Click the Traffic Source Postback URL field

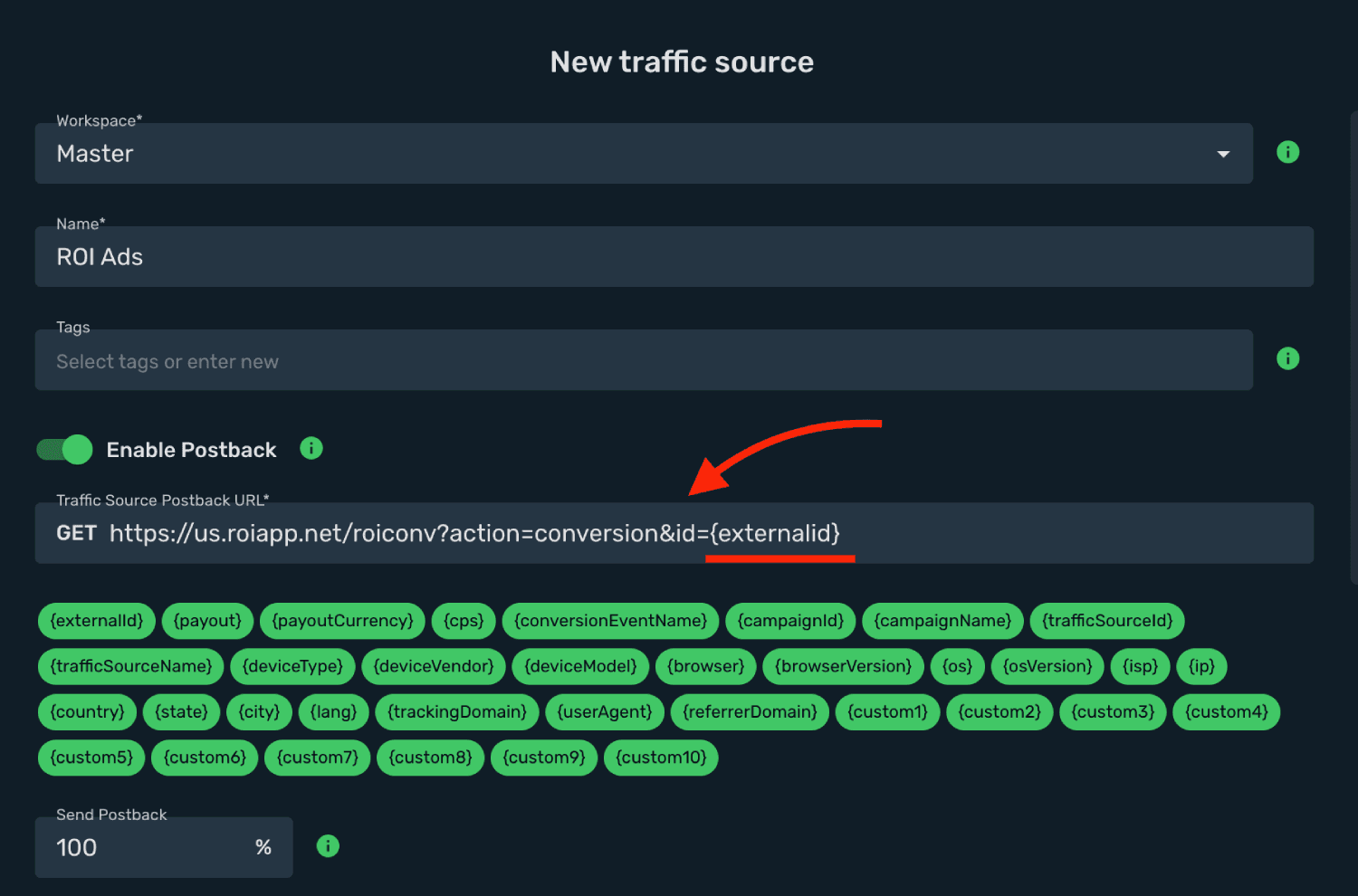[x=674, y=533]
